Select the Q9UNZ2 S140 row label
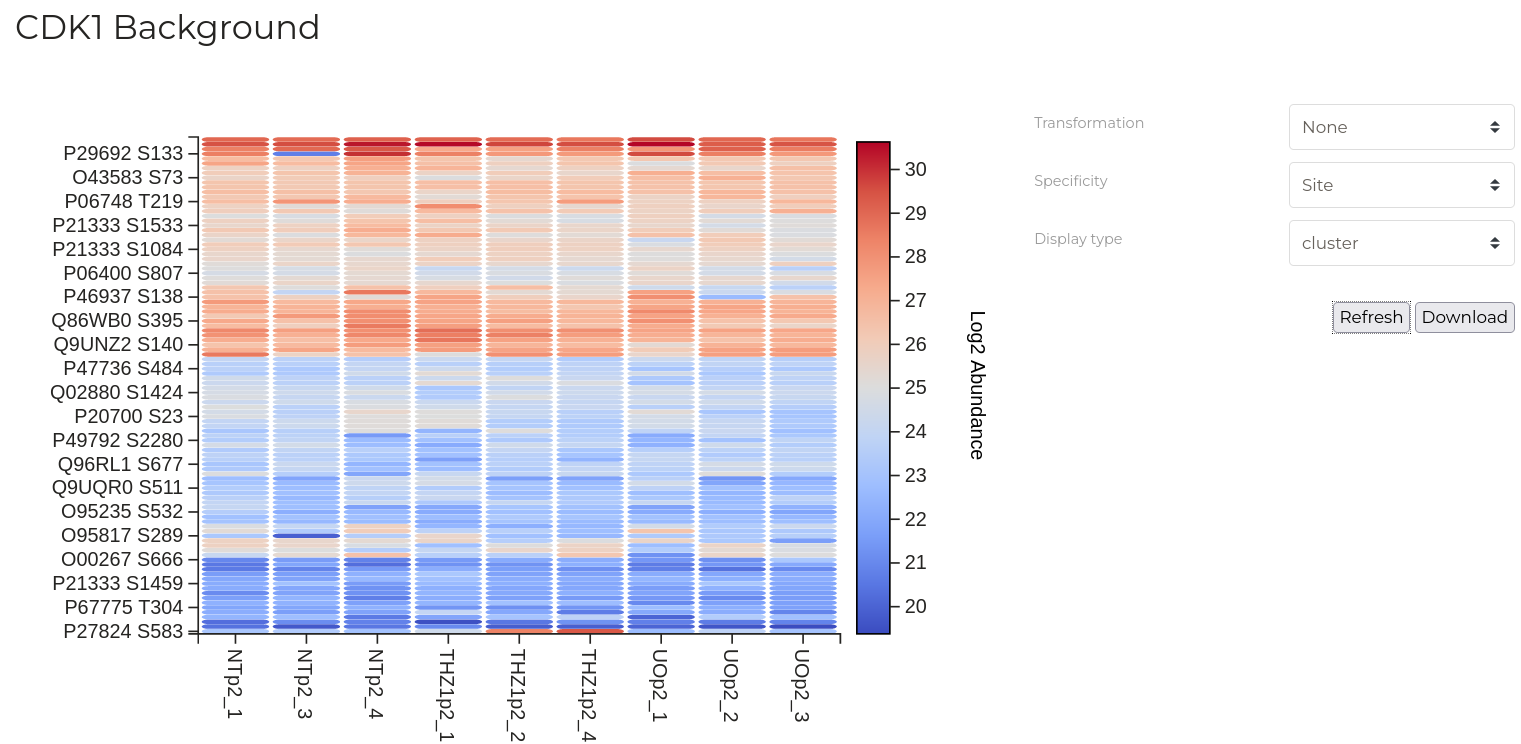Viewport: 1521px width, 744px height. click(118, 345)
